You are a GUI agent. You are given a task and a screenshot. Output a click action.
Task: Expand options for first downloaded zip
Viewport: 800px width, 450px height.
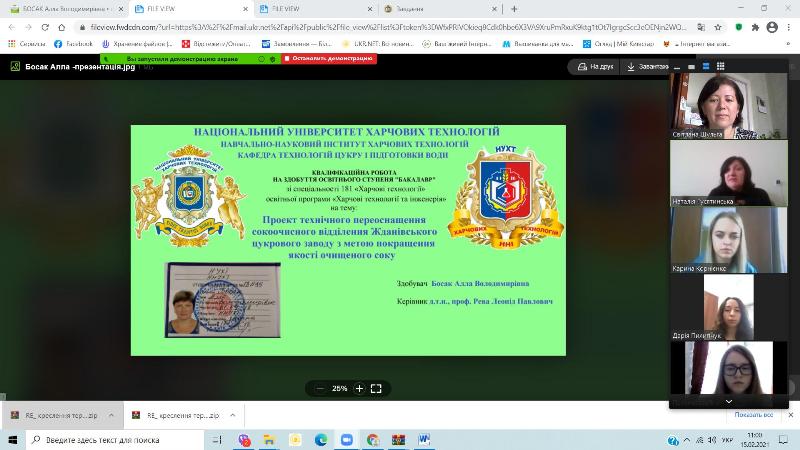[x=111, y=415]
